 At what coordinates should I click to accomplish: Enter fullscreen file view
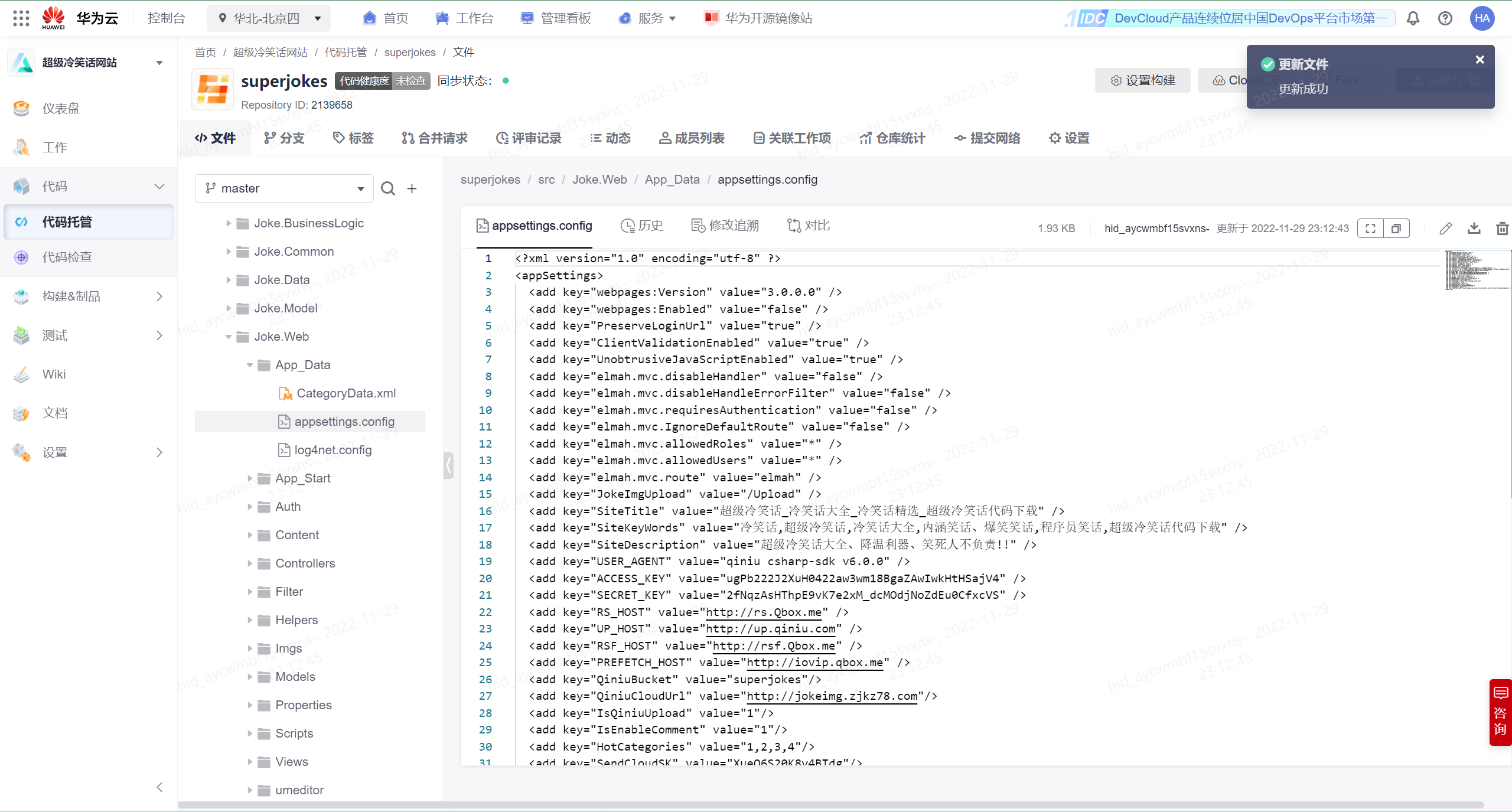tap(1370, 228)
